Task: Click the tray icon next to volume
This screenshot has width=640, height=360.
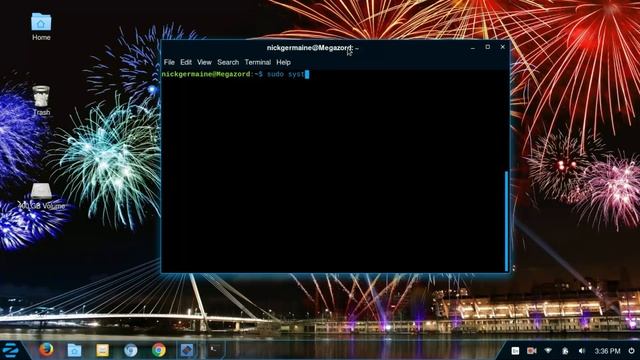Action: [x=565, y=351]
